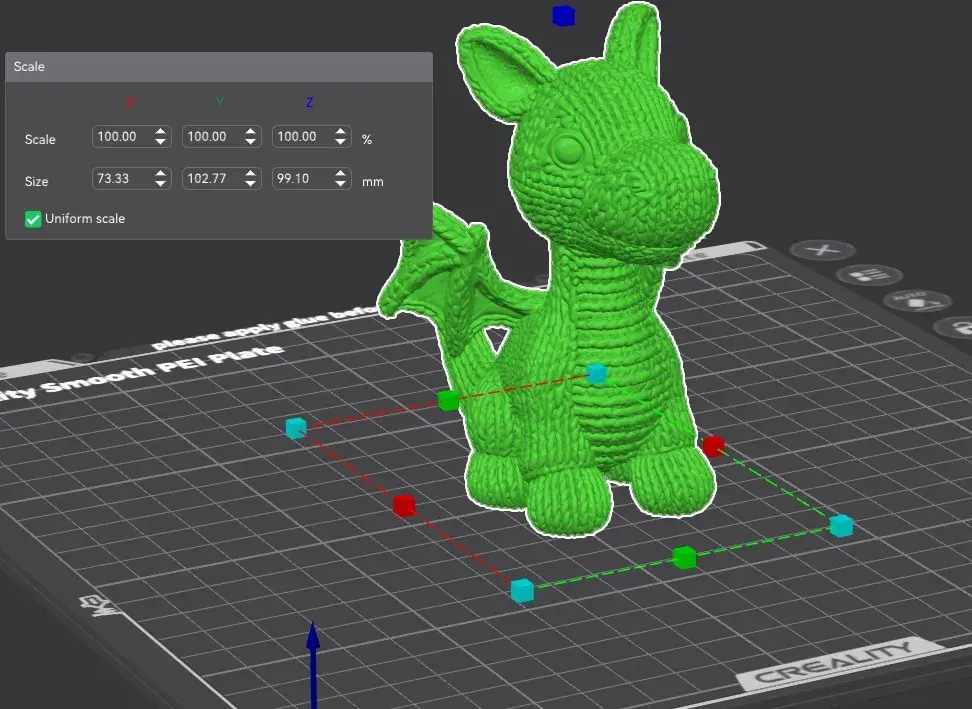Grab the dark blue Z scale handle above dragon

[563, 15]
